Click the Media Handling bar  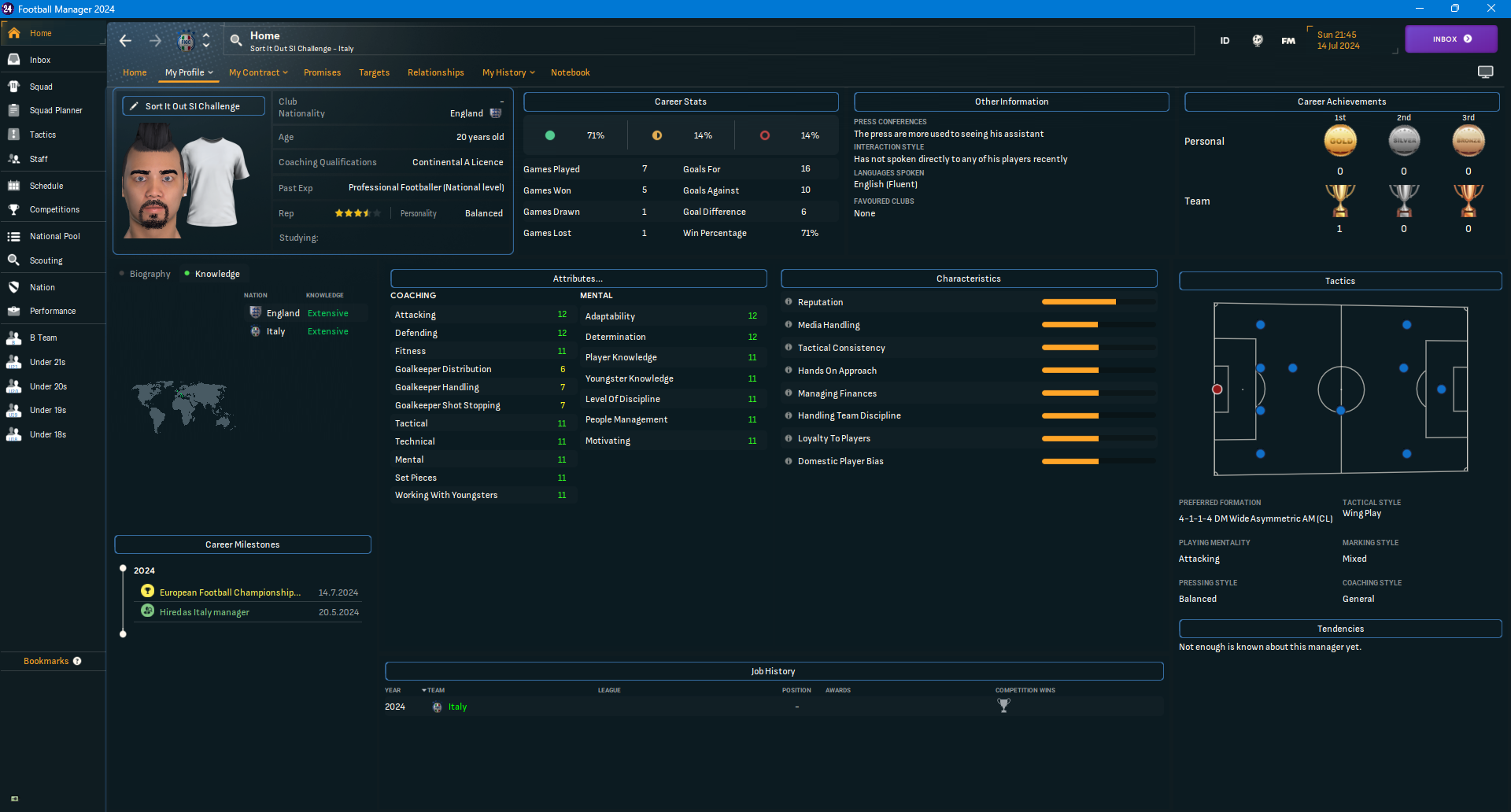(x=1099, y=325)
